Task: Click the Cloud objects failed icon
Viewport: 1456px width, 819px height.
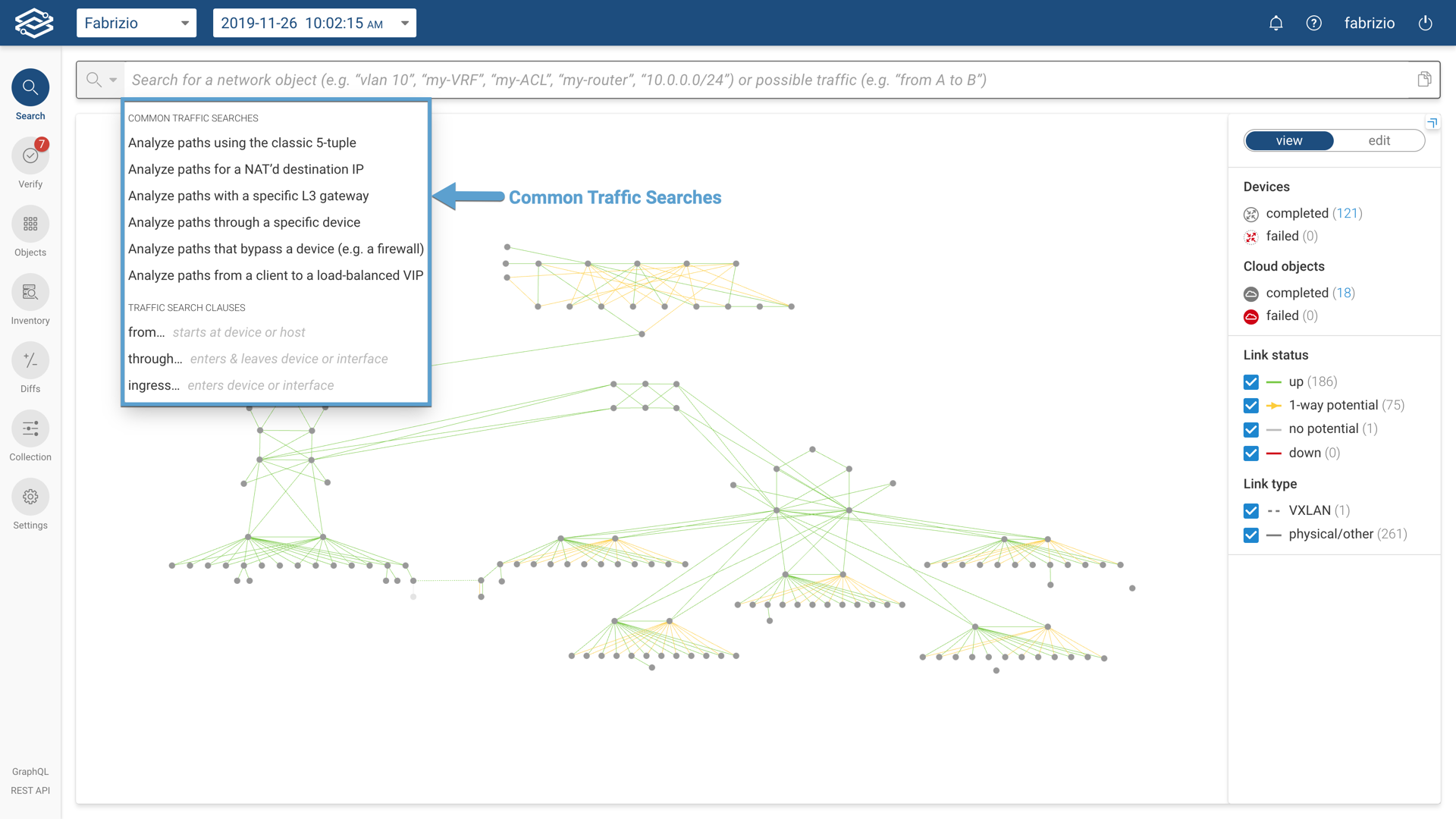Action: (x=1251, y=316)
